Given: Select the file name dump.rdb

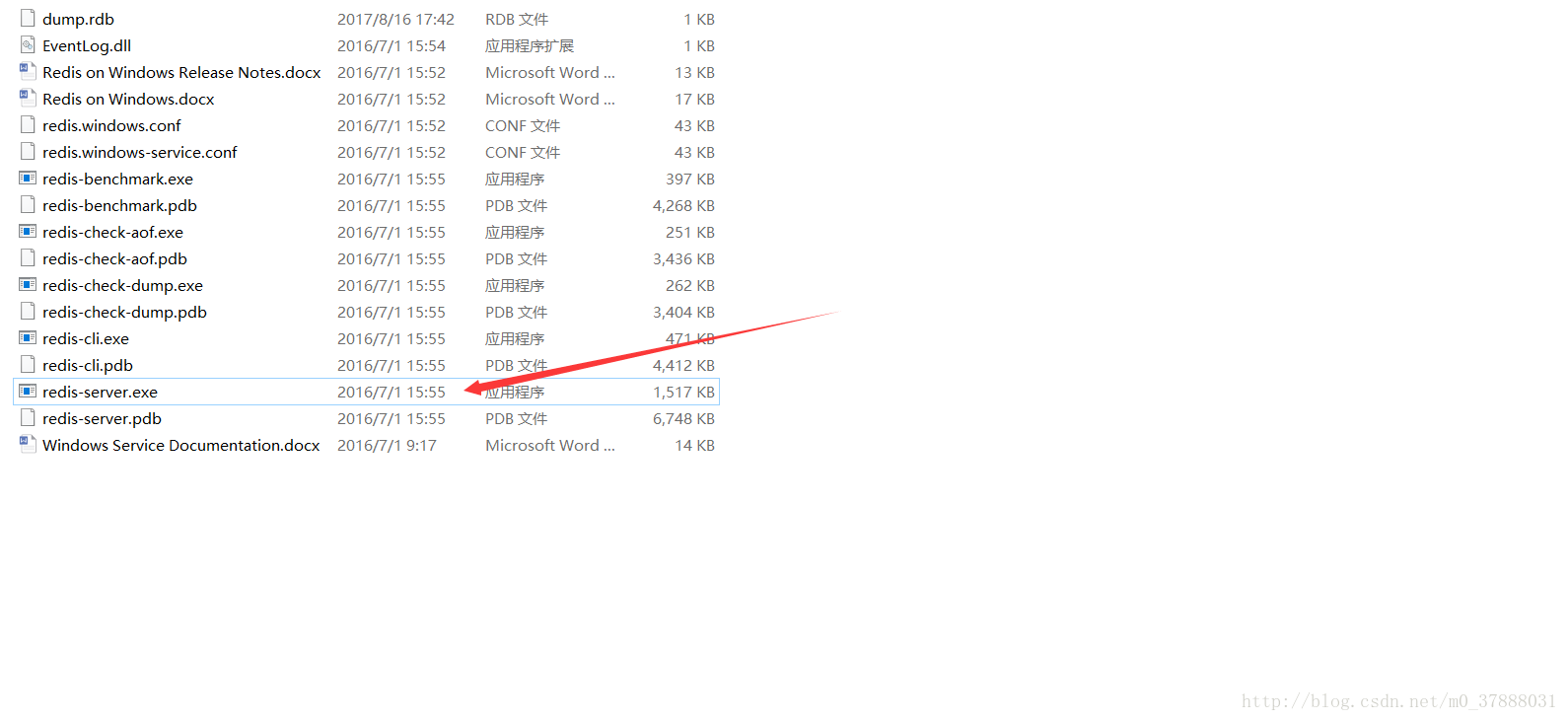Looking at the screenshot, I should click(x=78, y=20).
